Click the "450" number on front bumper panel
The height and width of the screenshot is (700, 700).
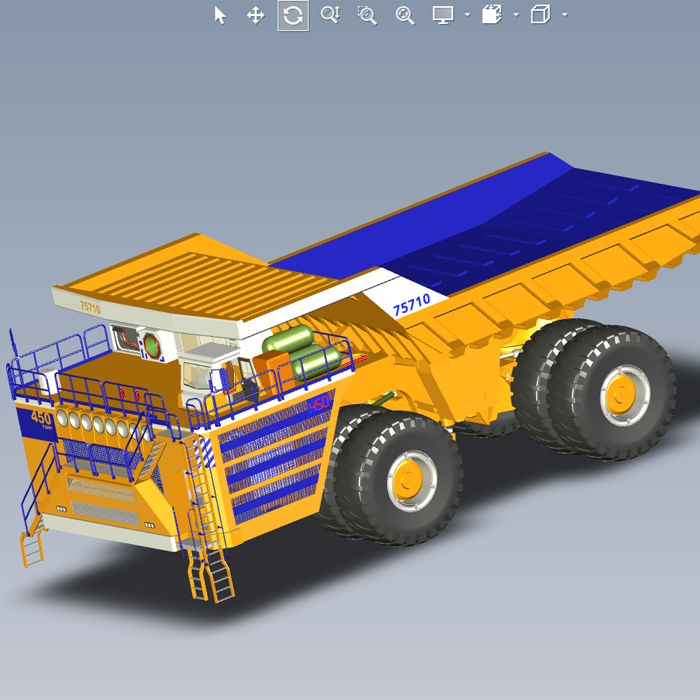point(41,418)
